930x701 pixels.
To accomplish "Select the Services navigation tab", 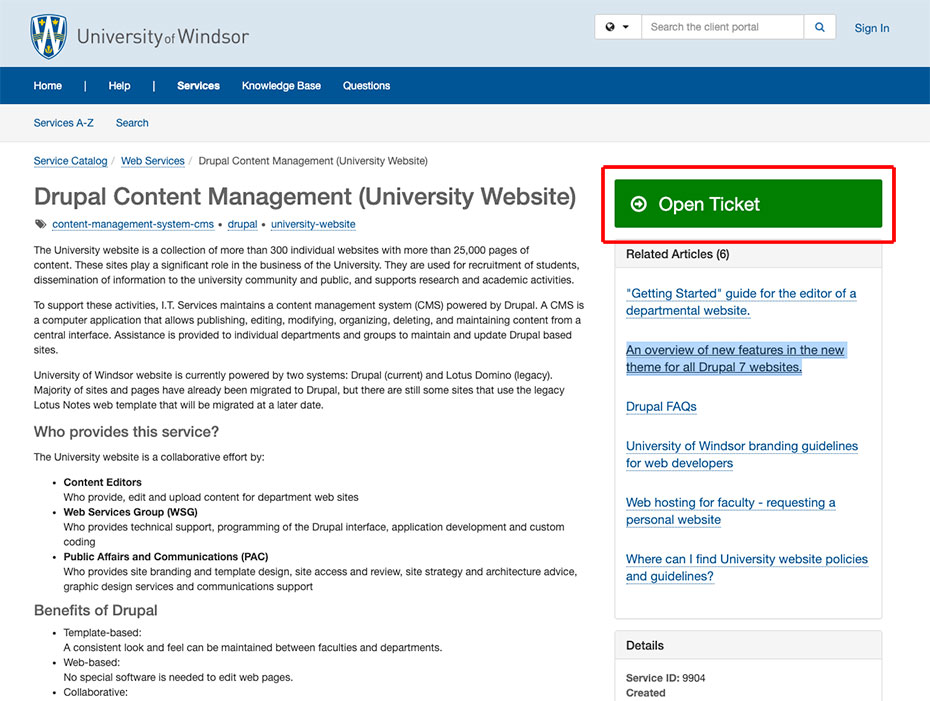I will pyautogui.click(x=198, y=86).
